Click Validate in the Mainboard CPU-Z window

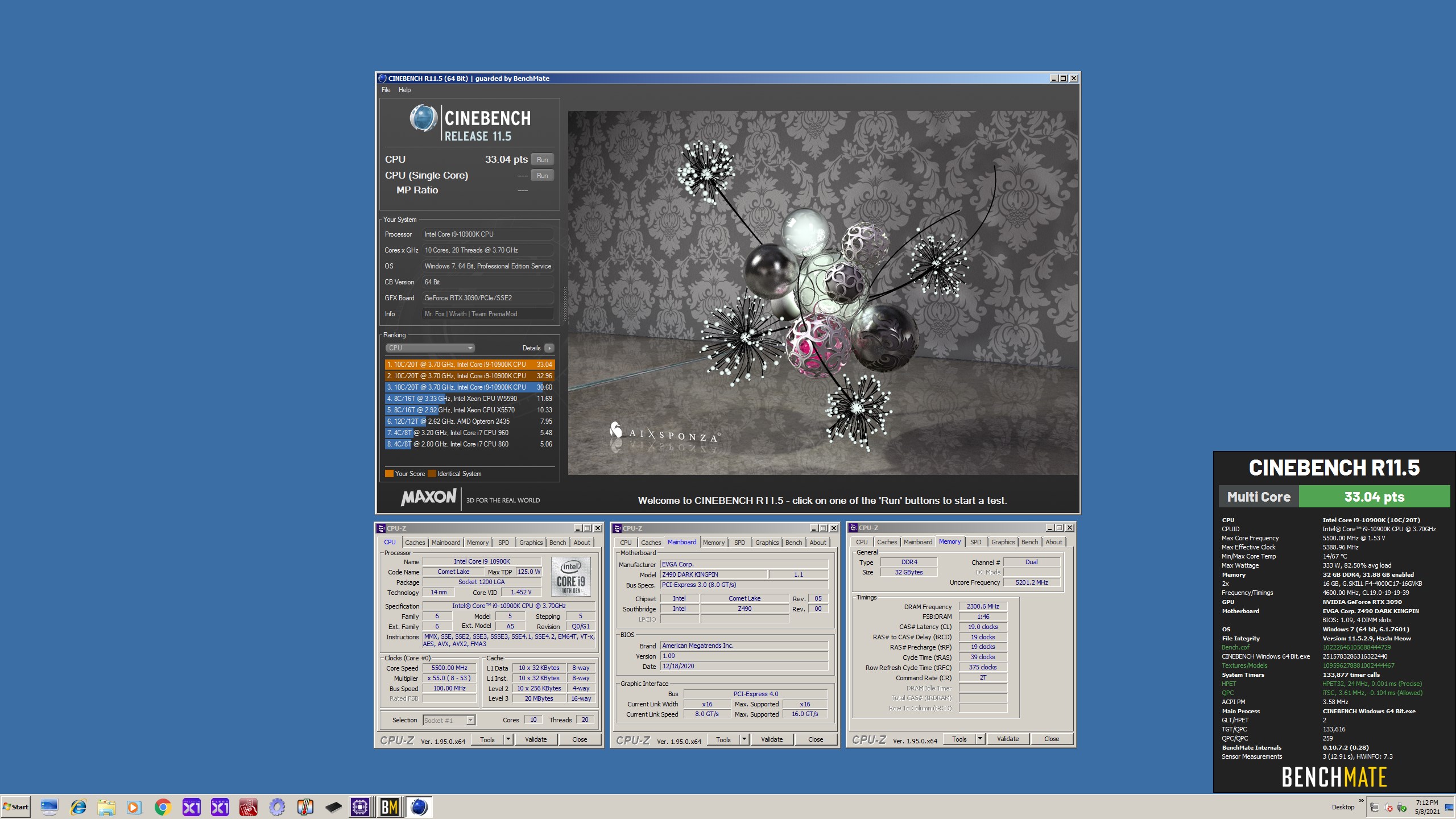coord(771,739)
